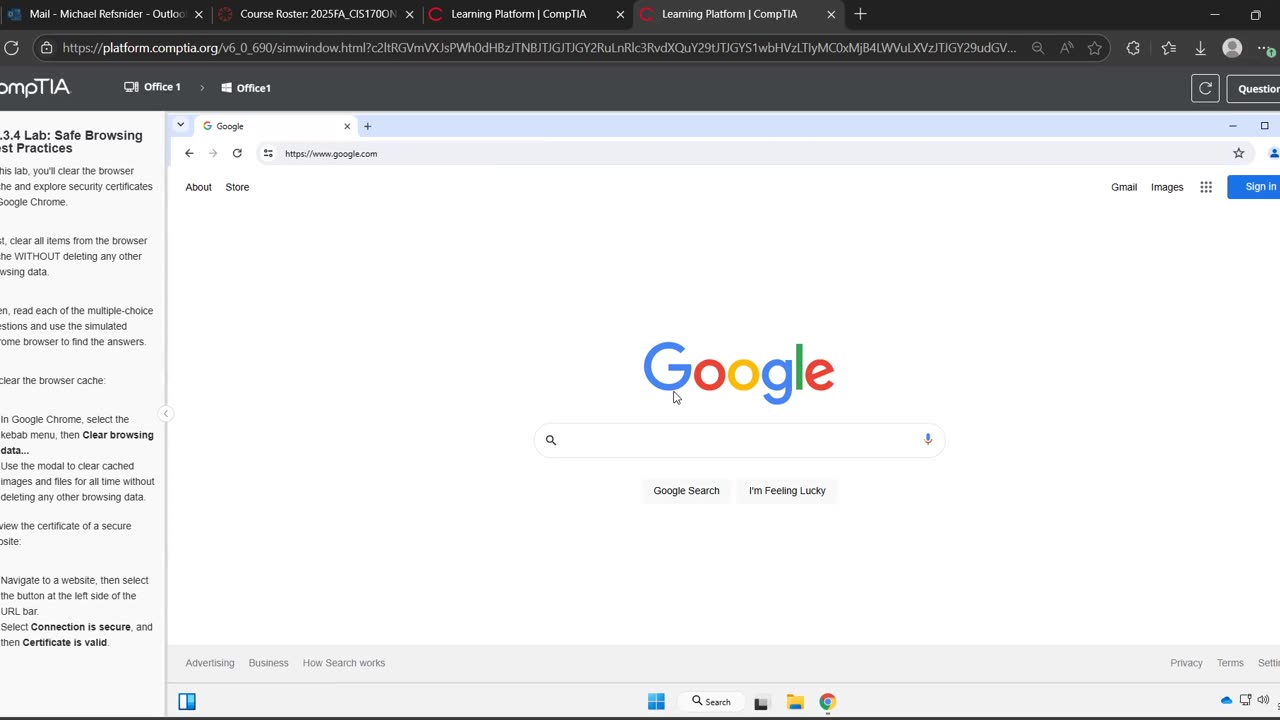Click the simulated Chrome address bar URL
Screen dimensions: 1280x720
pos(331,153)
